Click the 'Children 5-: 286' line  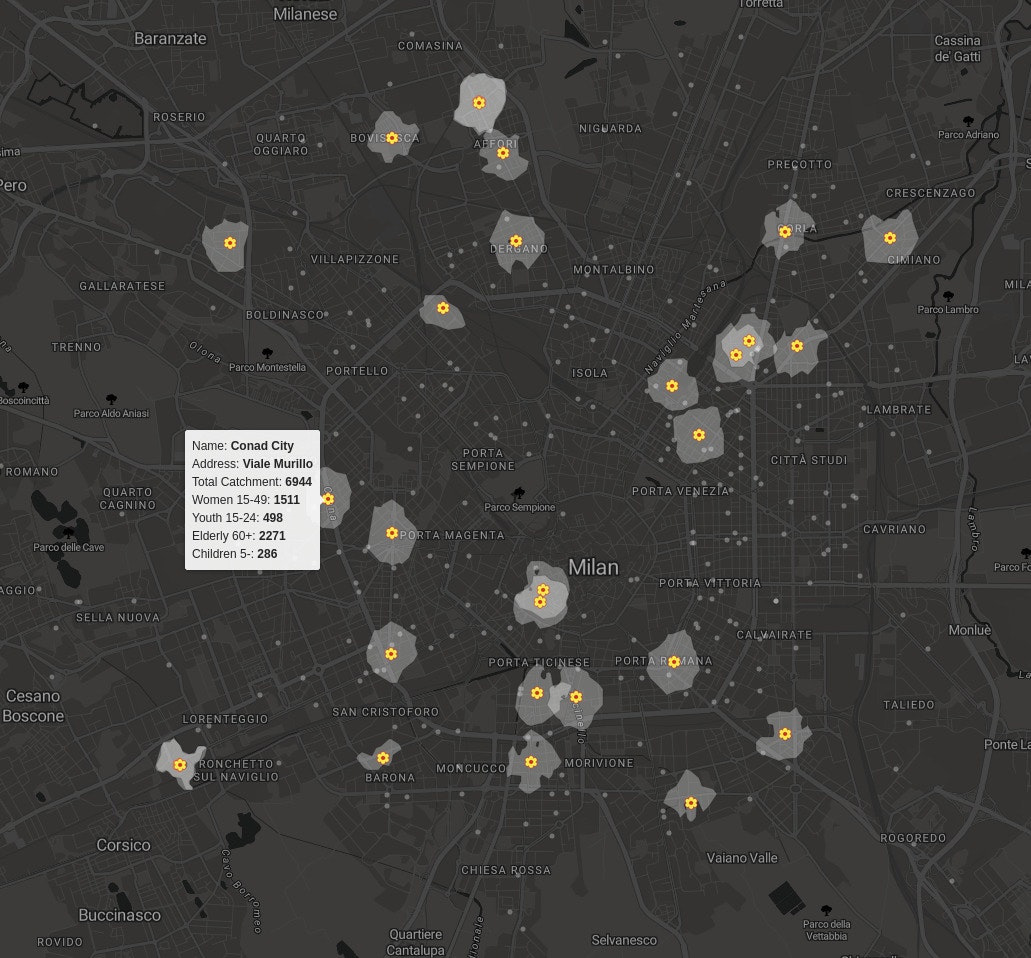235,554
